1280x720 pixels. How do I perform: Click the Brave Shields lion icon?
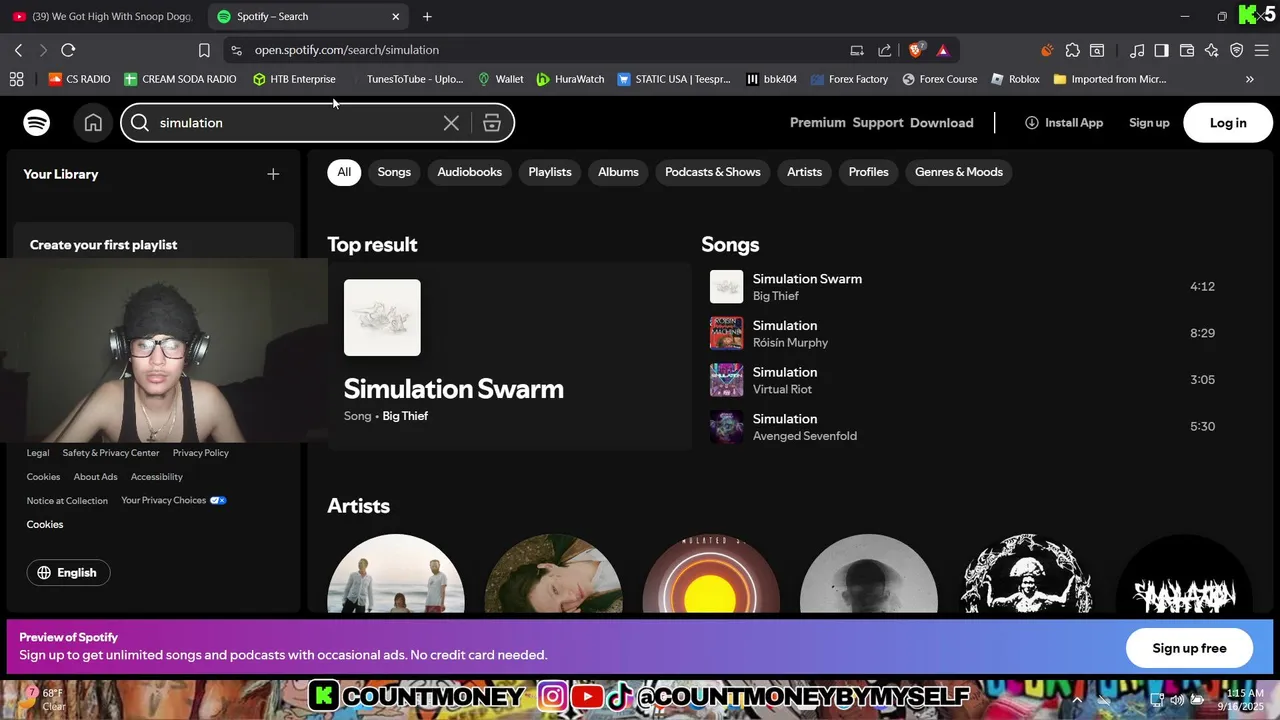pos(916,50)
